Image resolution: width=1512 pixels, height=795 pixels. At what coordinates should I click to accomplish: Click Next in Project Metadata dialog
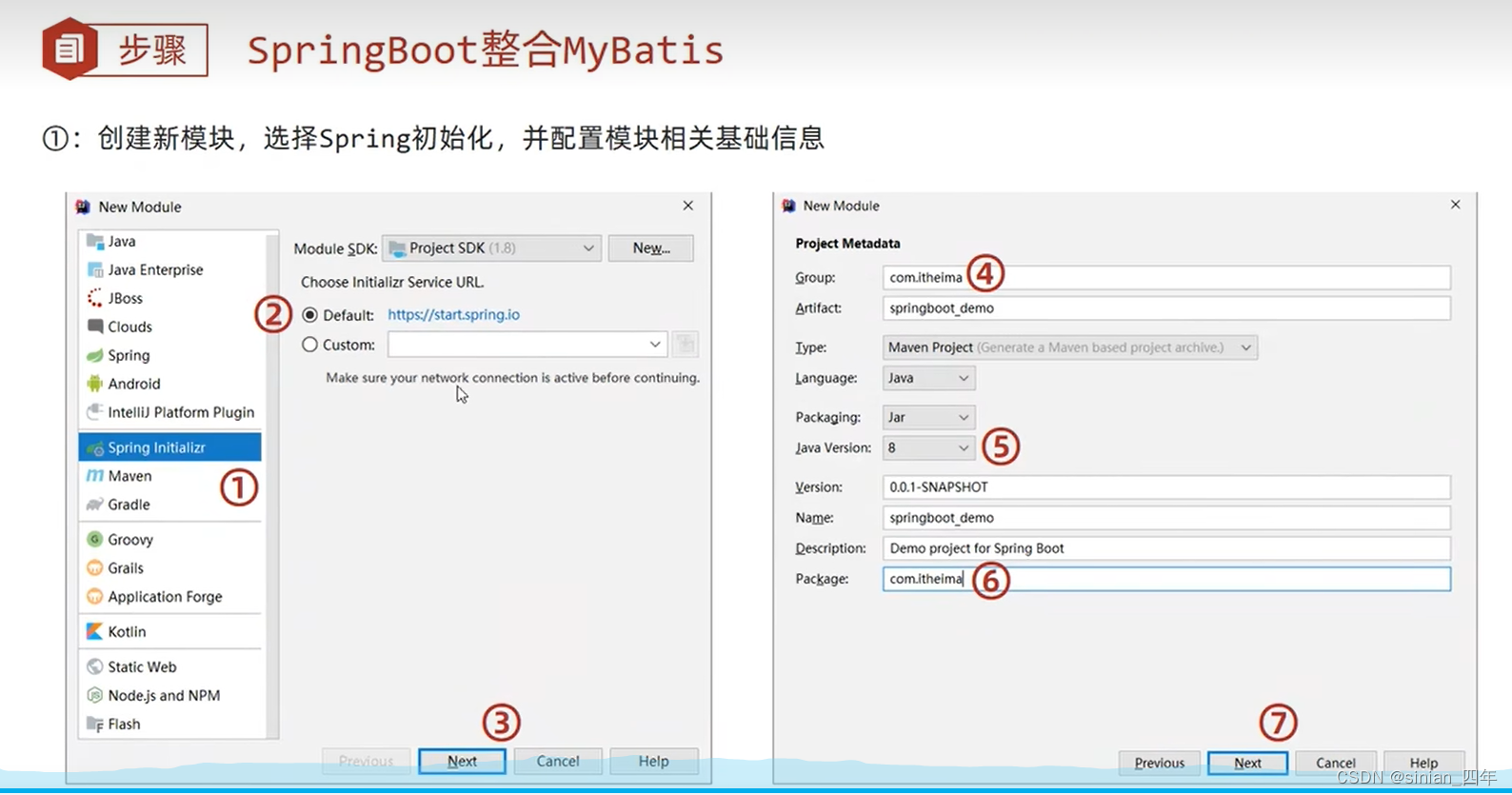click(x=1247, y=764)
